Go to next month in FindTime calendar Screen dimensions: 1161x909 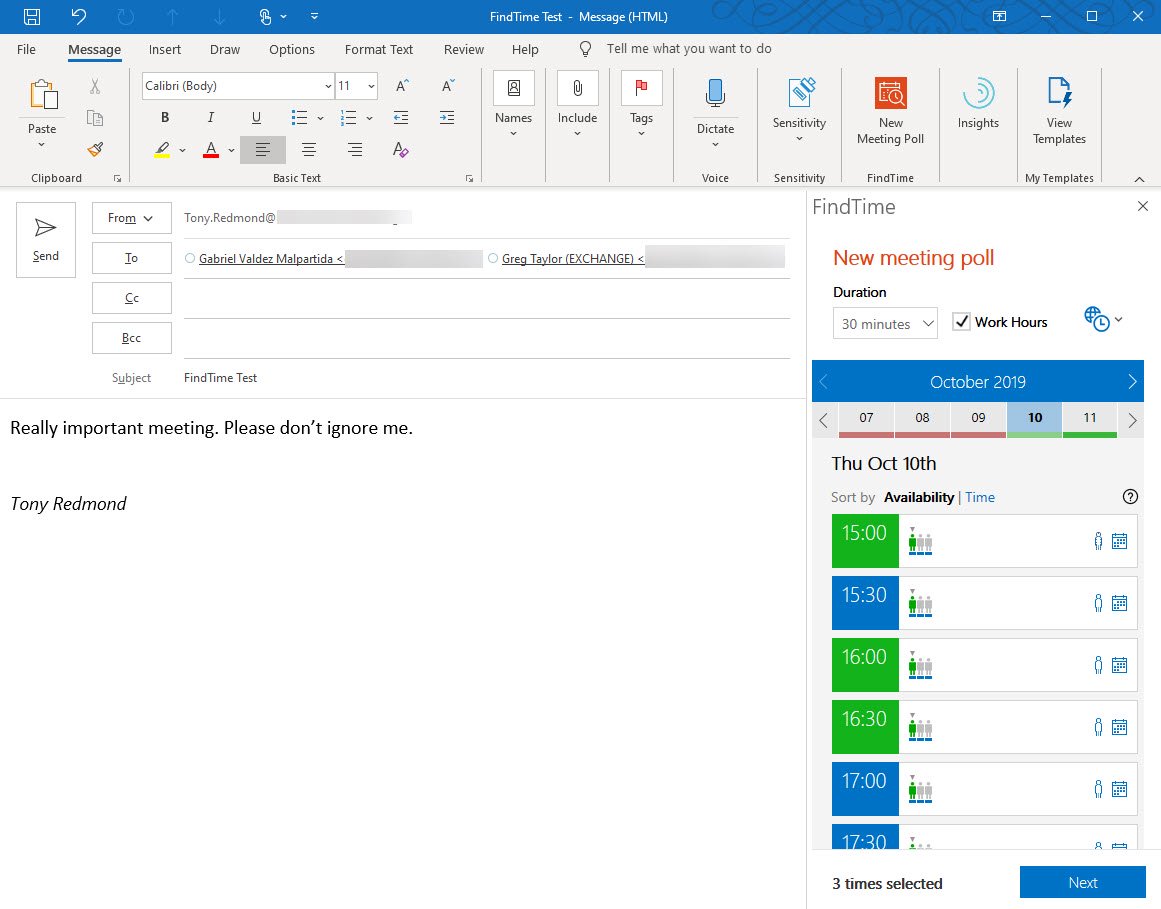[x=1131, y=381]
